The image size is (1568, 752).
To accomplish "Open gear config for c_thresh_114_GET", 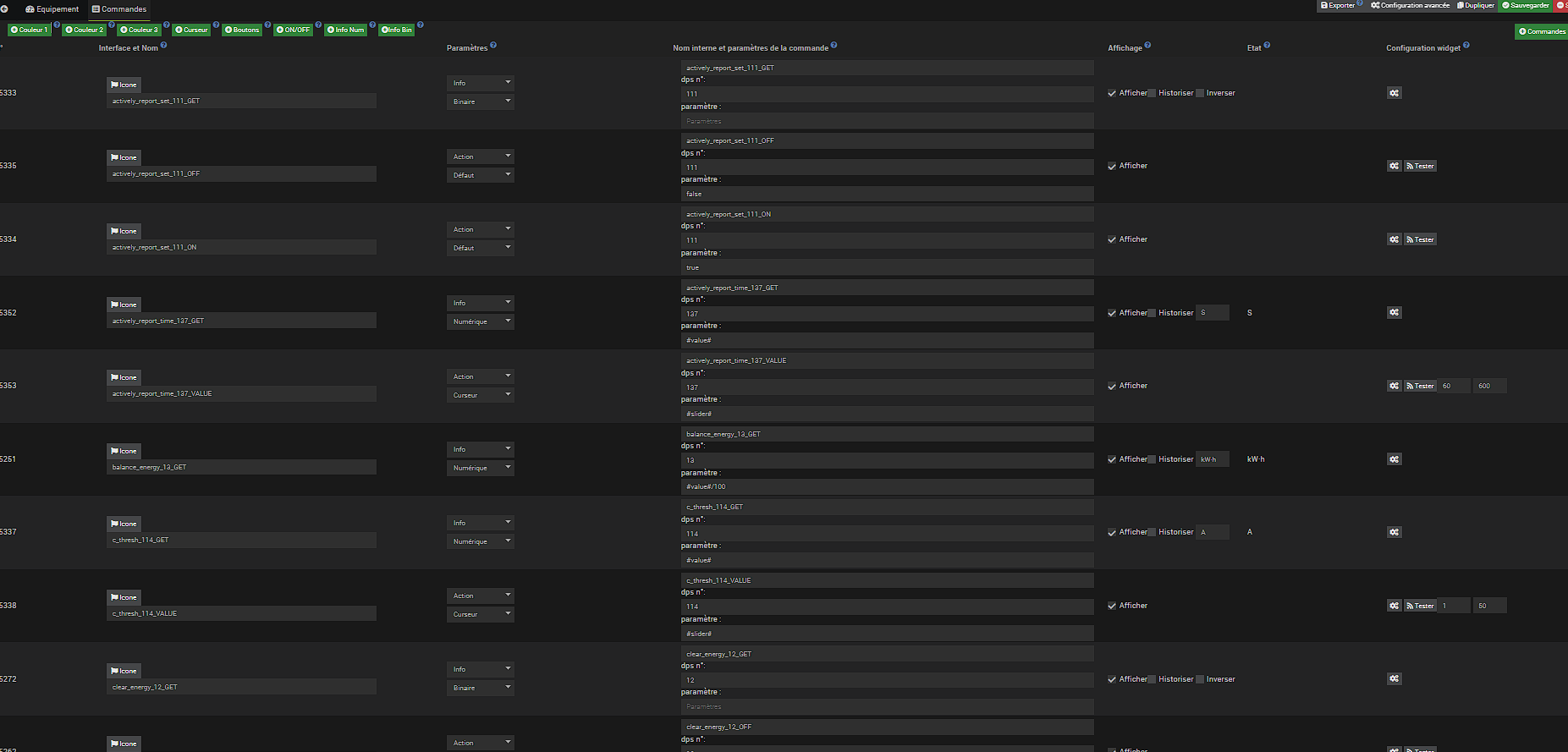I will 1394,532.
